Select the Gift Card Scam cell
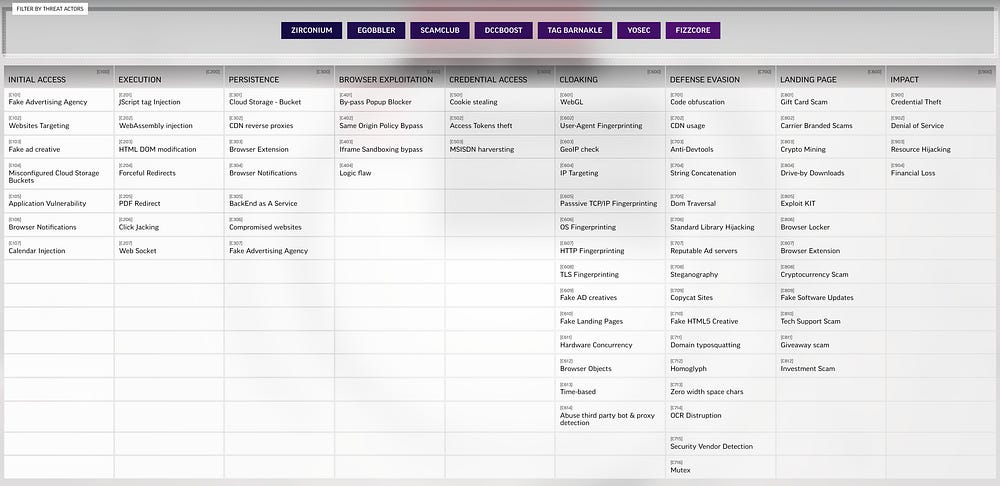 tap(831, 99)
